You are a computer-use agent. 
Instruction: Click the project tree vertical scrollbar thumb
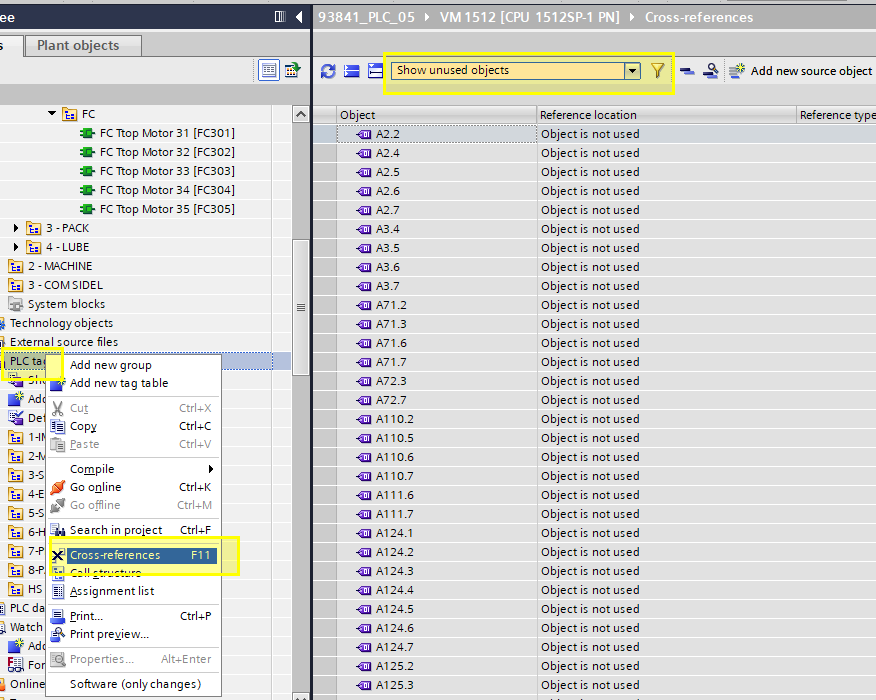301,307
